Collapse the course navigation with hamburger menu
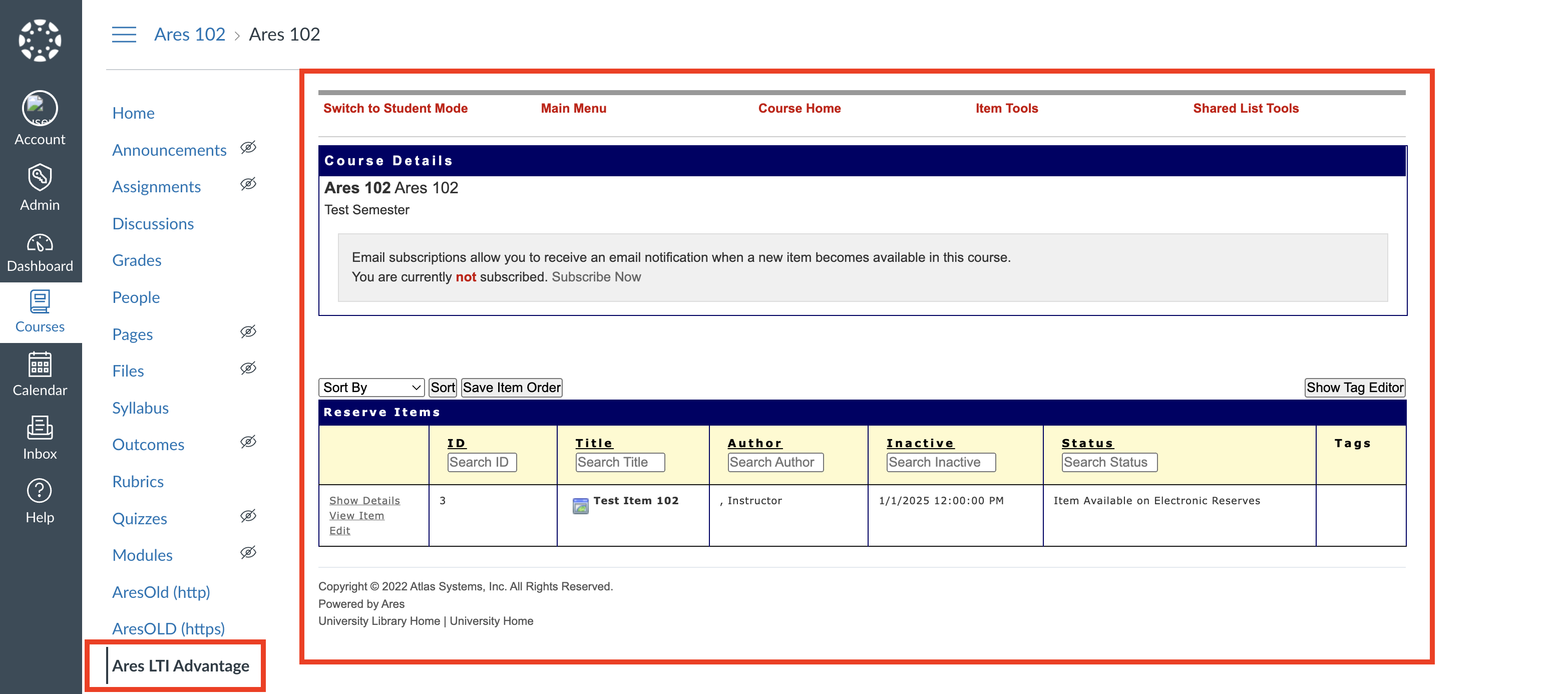Image resolution: width=1568 pixels, height=694 pixels. pos(124,35)
